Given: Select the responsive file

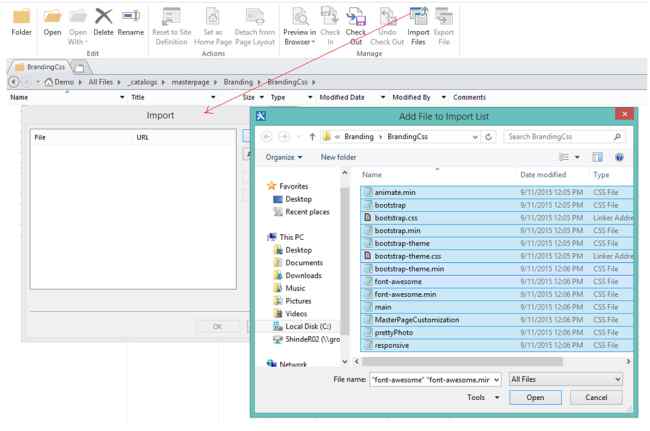Looking at the screenshot, I should click(x=496, y=345).
